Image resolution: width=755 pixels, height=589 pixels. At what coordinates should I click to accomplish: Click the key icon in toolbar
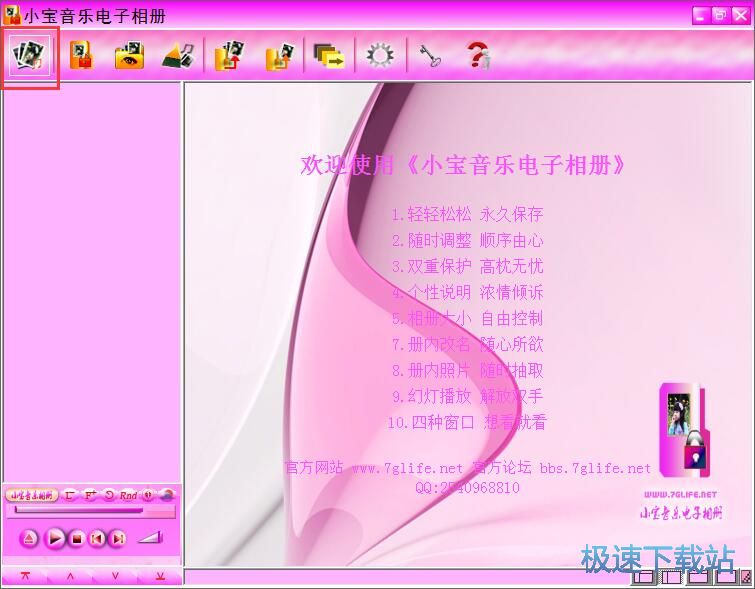tap(429, 56)
